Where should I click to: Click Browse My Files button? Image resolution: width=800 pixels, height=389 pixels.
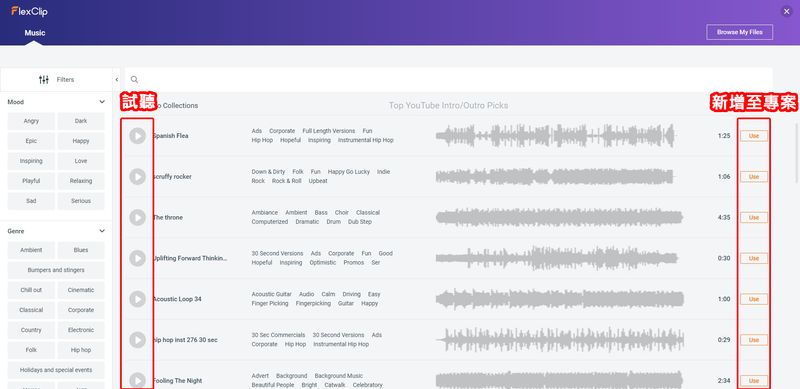[739, 32]
